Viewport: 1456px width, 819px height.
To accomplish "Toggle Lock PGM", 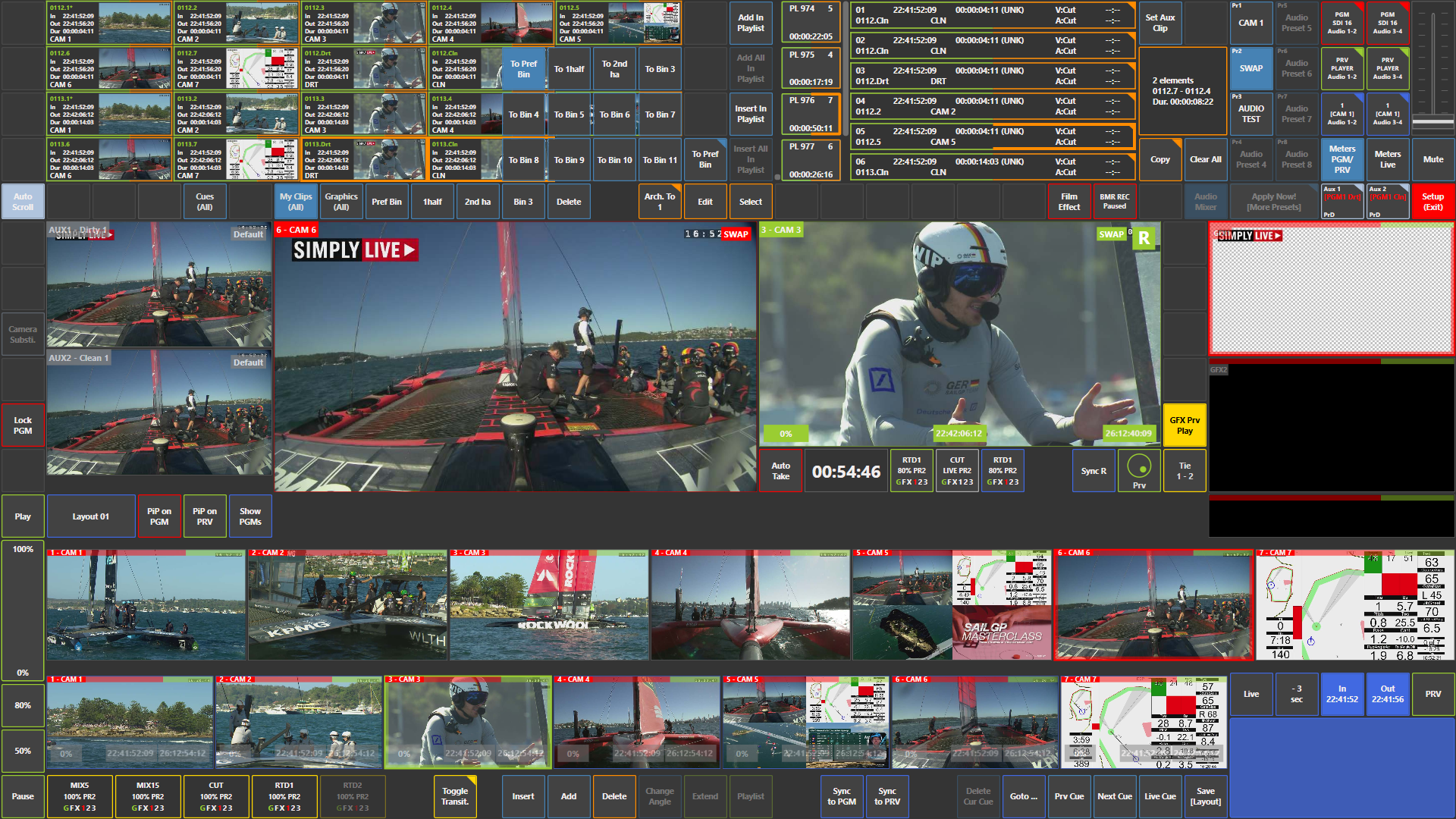I will tap(23, 425).
